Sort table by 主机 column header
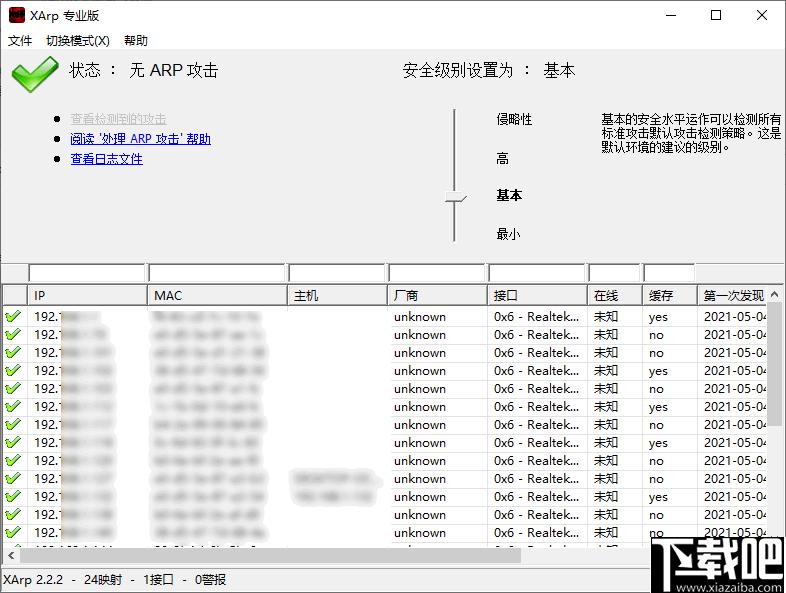This screenshot has width=786, height=593. [x=337, y=296]
